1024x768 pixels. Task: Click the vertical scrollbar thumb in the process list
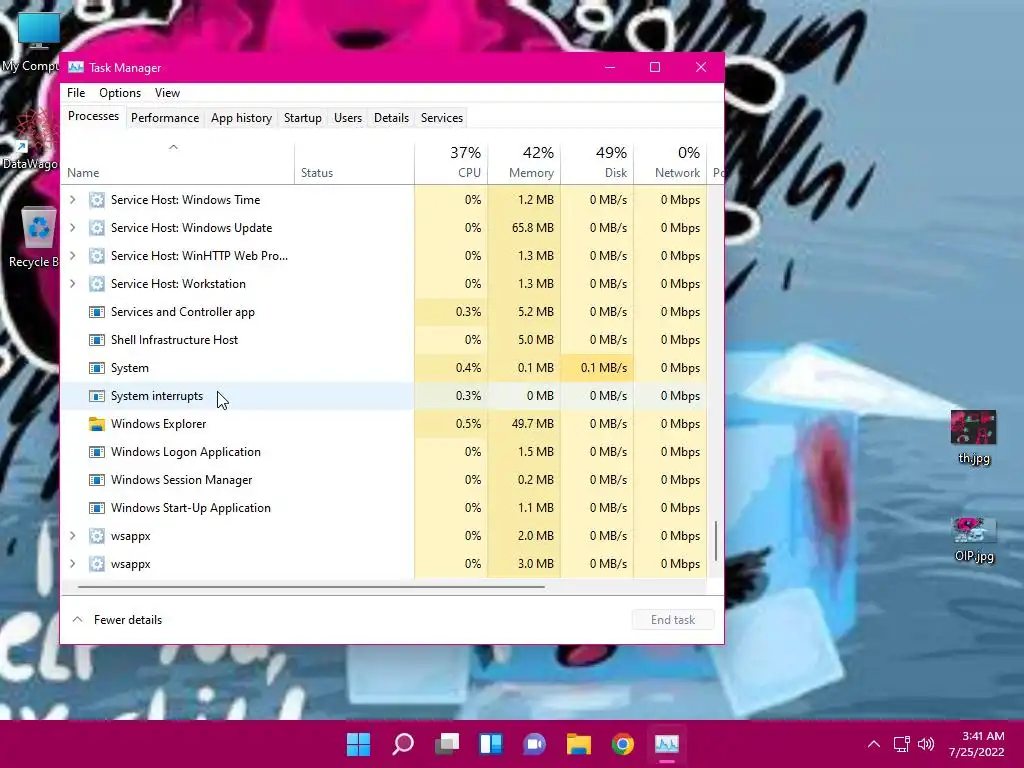point(716,541)
